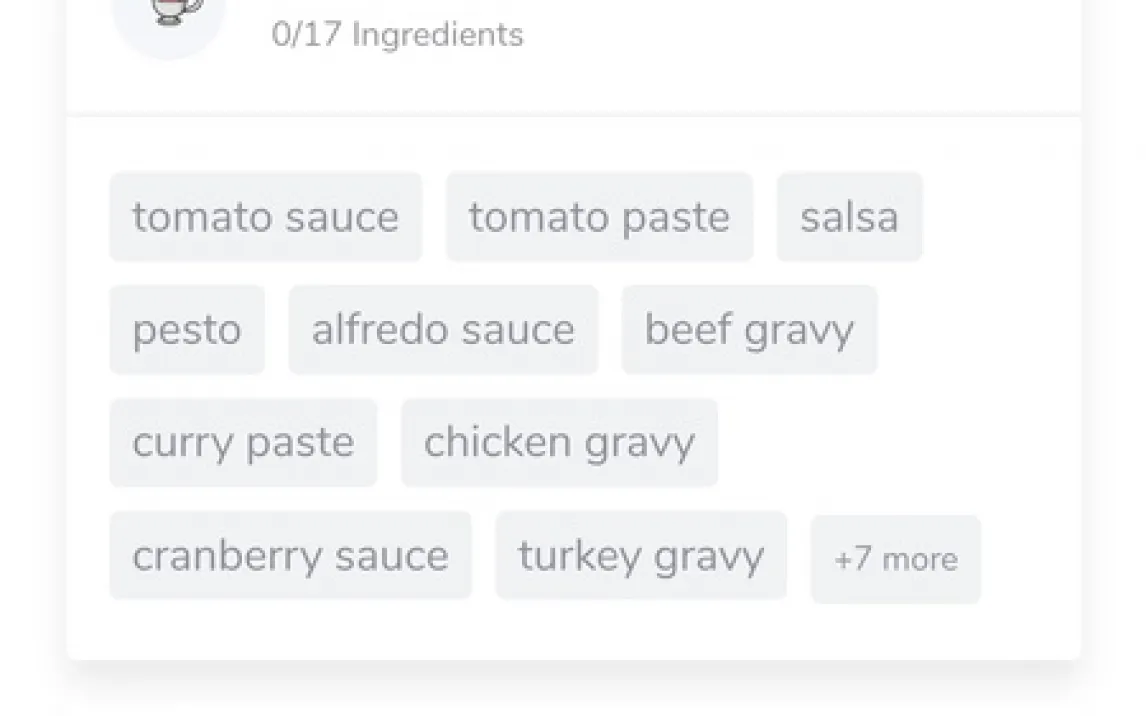Screen dimensions: 1146x716
Task: Add turkey gravy to my ingredients
Action: (641, 556)
